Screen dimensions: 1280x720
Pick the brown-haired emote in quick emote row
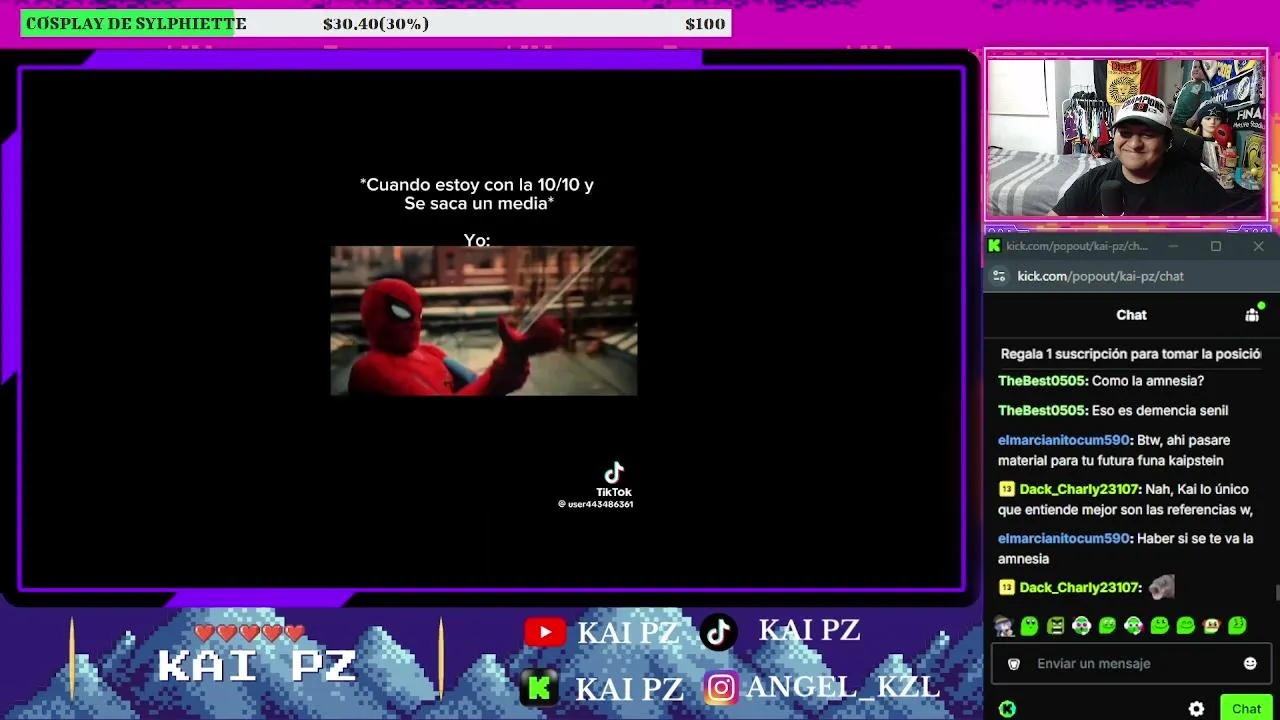pyautogui.click(x=1212, y=627)
